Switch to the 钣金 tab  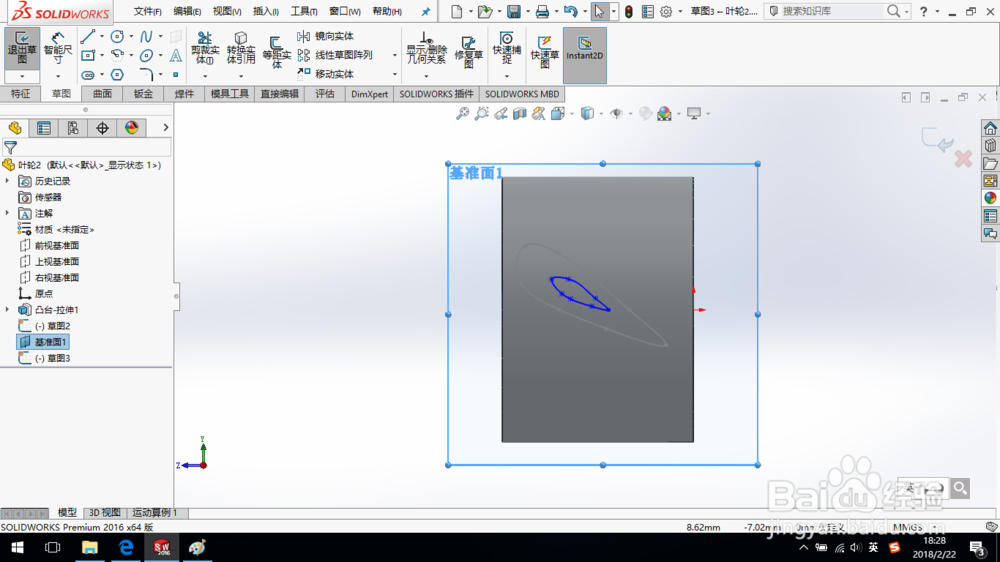pos(143,94)
